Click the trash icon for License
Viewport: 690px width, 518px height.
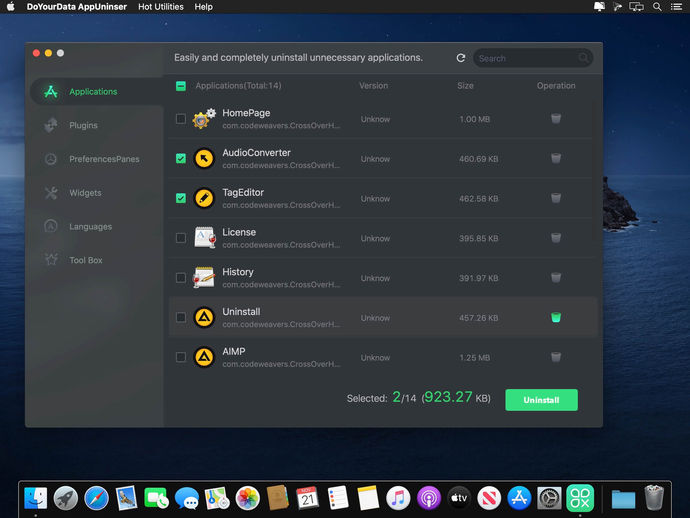(x=556, y=238)
